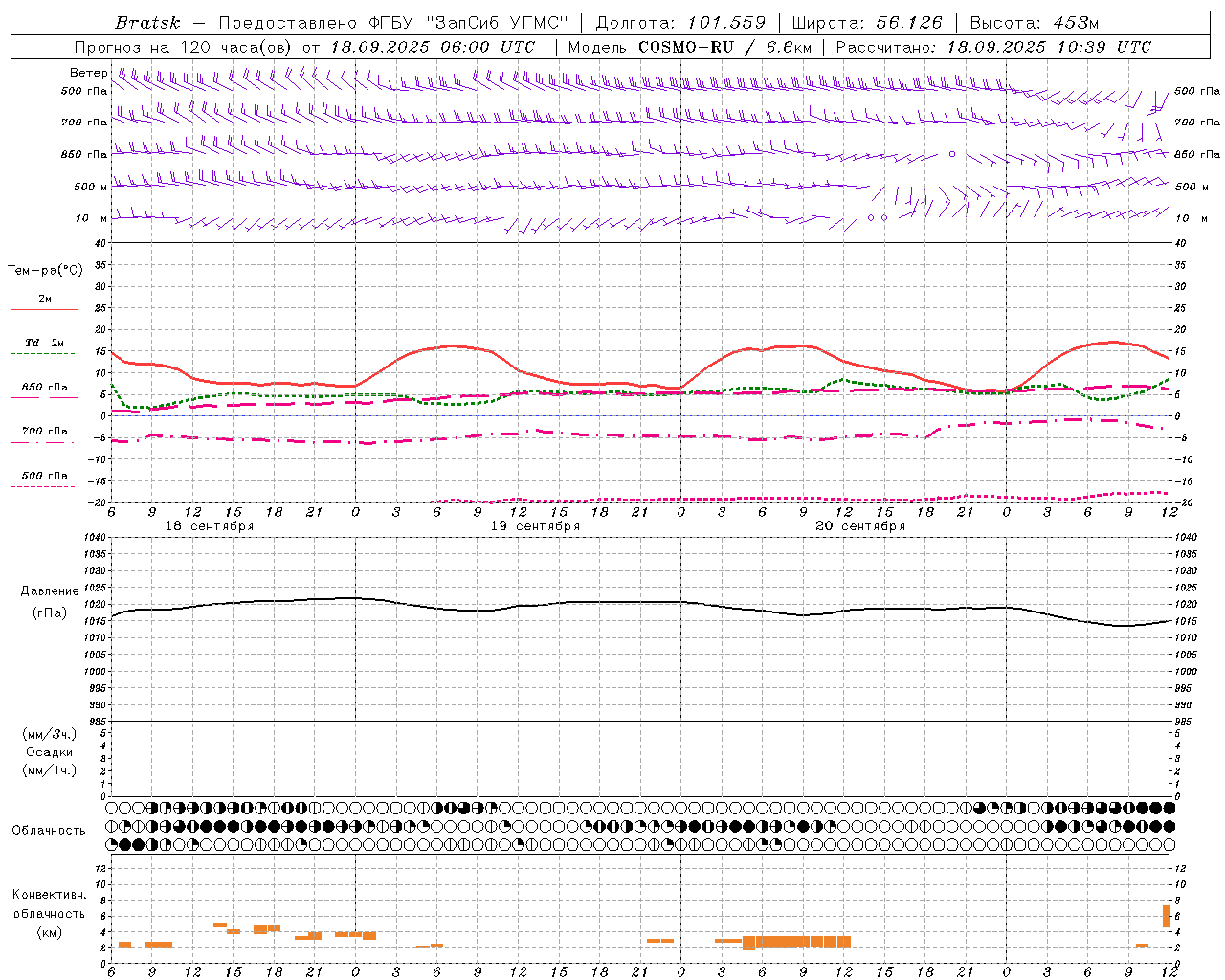Click the (км) unit under convective cloudiness

tap(50, 932)
